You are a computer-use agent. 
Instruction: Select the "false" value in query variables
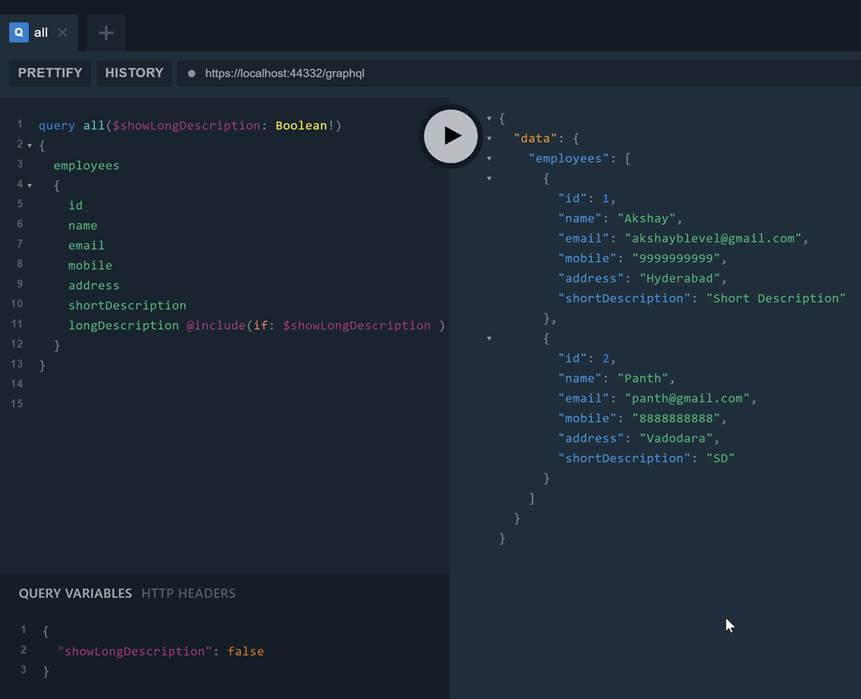tap(245, 651)
